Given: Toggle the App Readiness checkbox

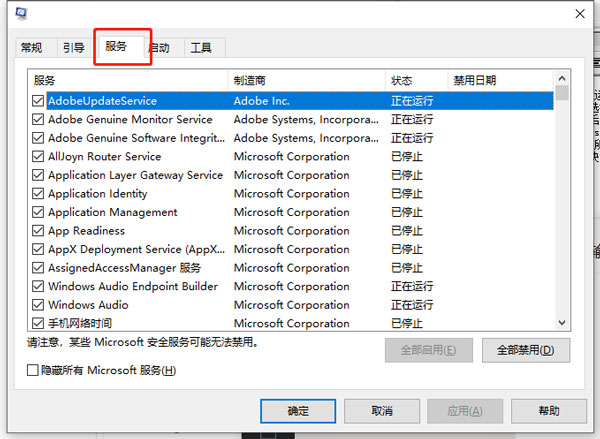Looking at the screenshot, I should [38, 231].
